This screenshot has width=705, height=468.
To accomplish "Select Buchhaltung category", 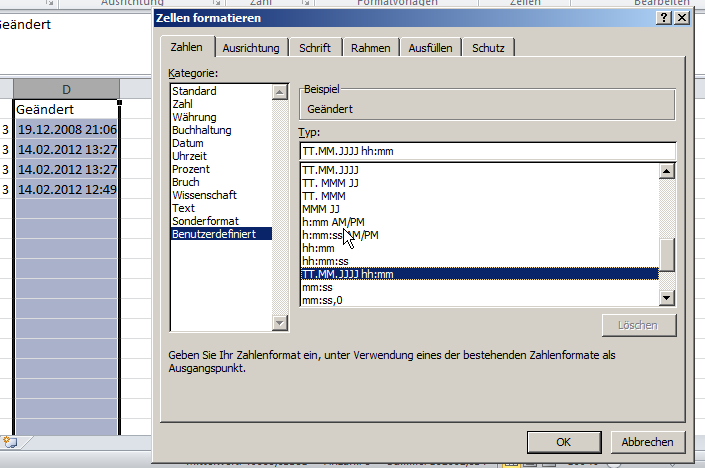I will tap(221, 130).
